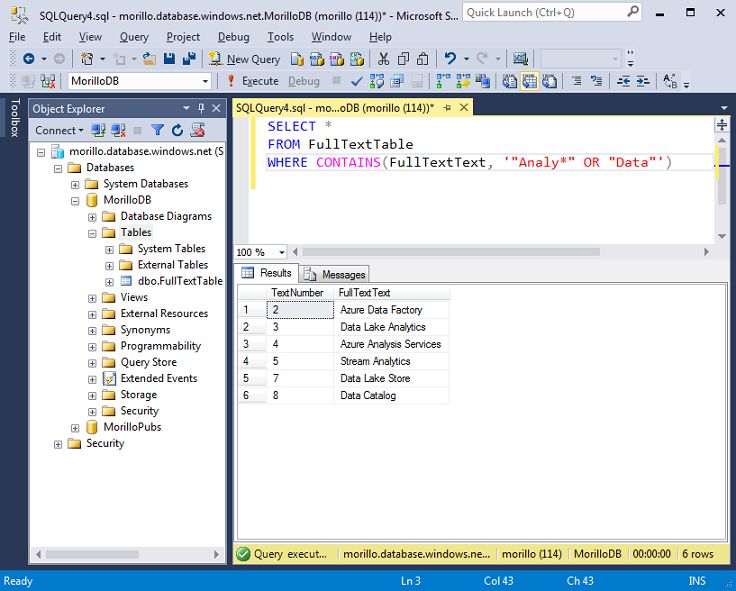Click the Decrease Indent icon
The image size is (736, 591).
623,81
